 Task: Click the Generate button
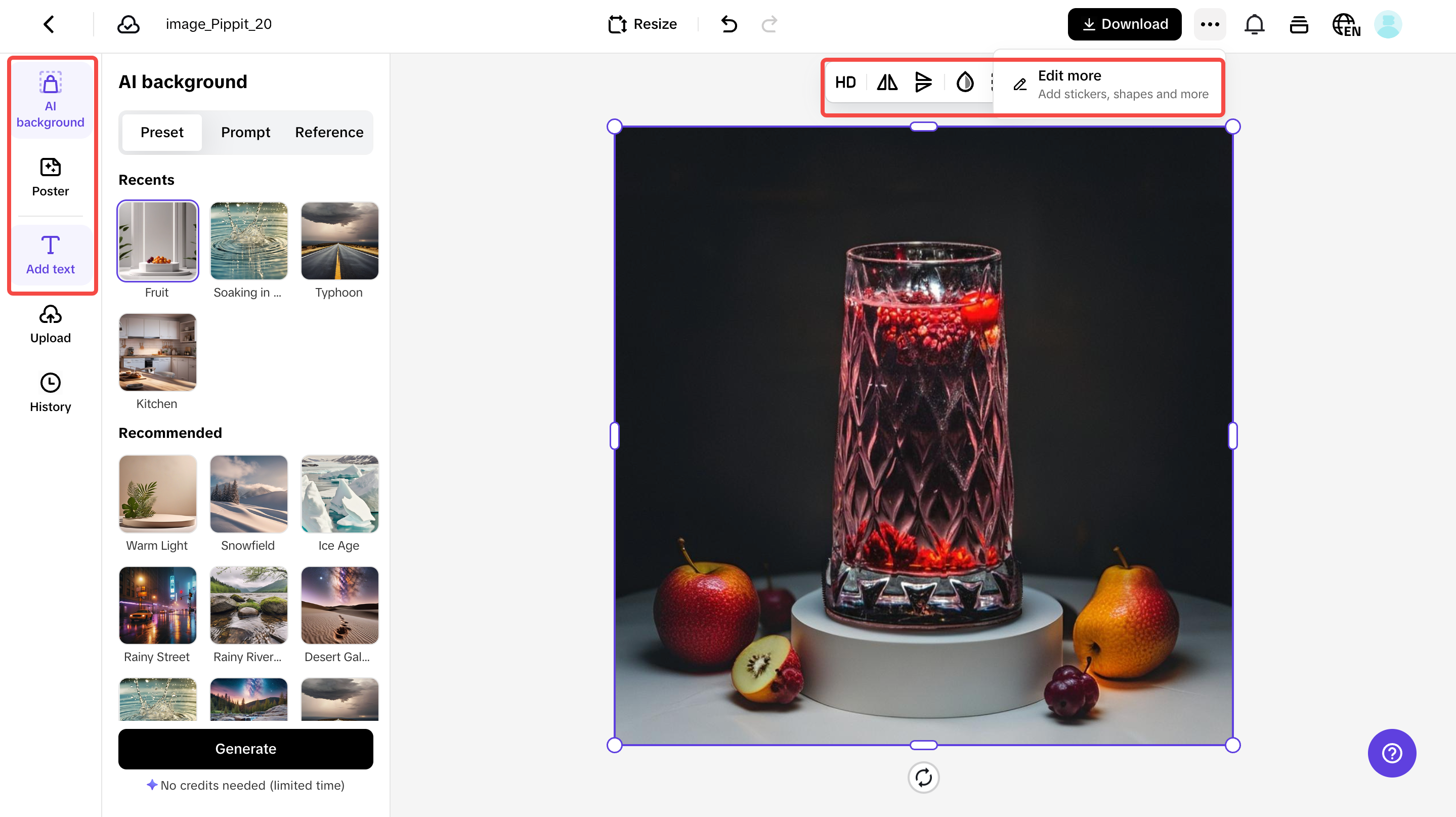pyautogui.click(x=245, y=749)
